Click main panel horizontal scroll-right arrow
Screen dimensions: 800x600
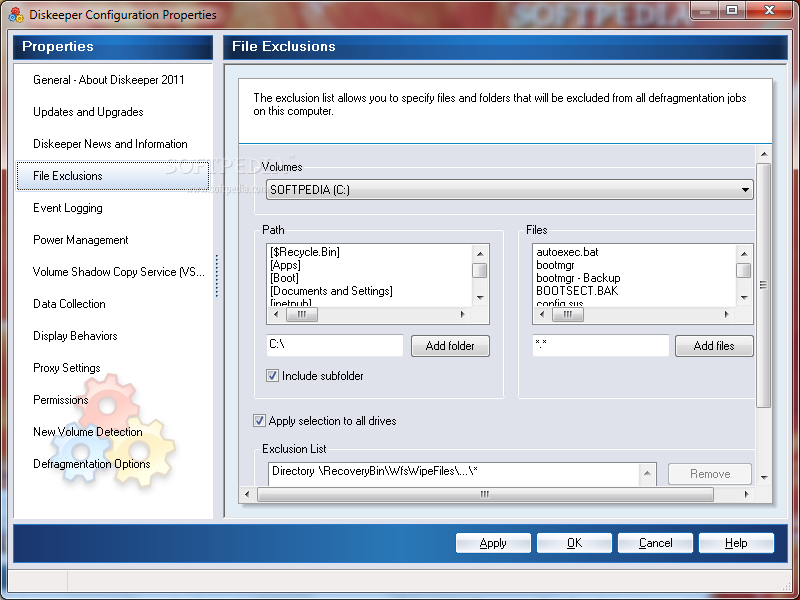746,494
